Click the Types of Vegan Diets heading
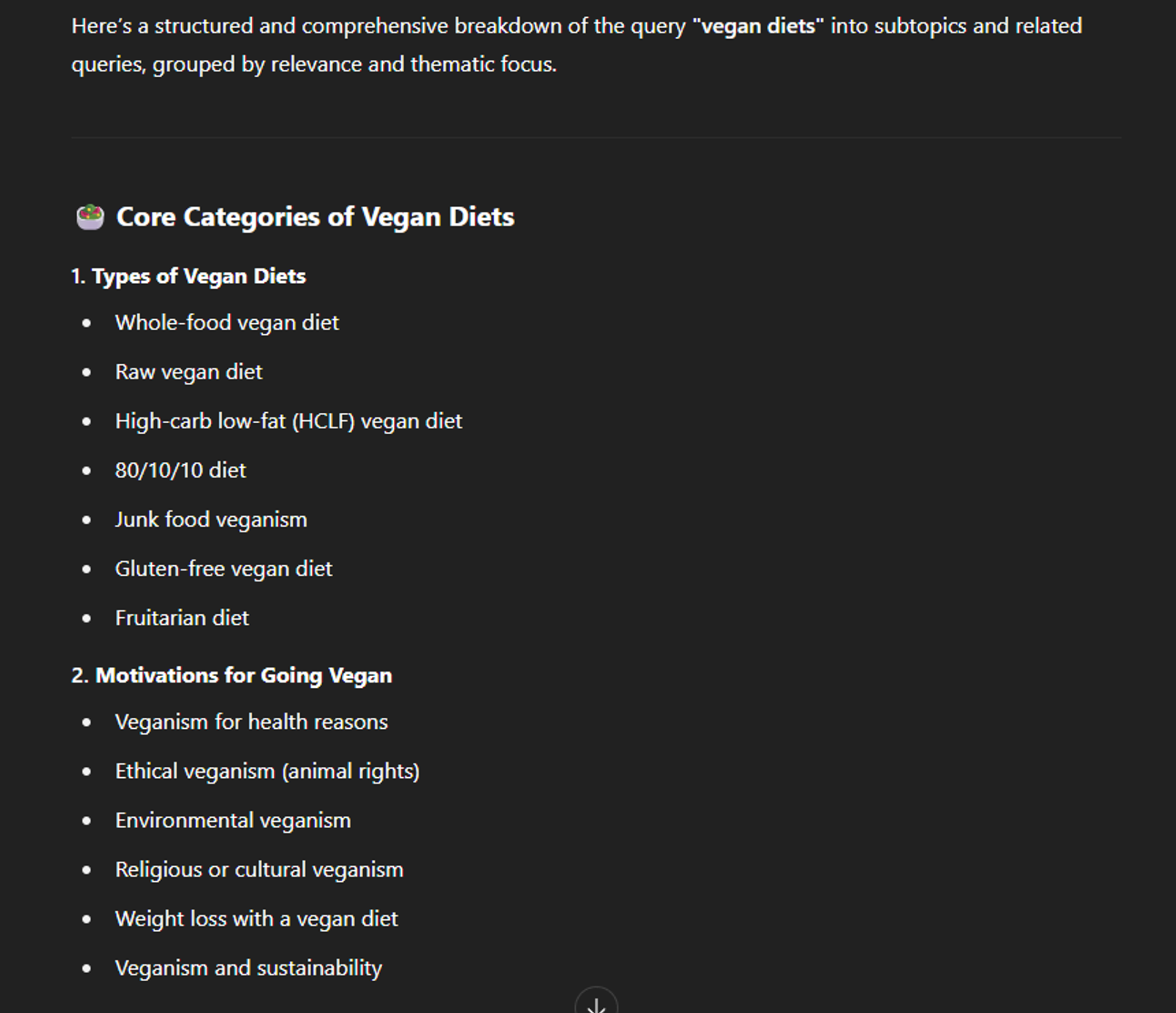1176x1013 pixels. 189,276
